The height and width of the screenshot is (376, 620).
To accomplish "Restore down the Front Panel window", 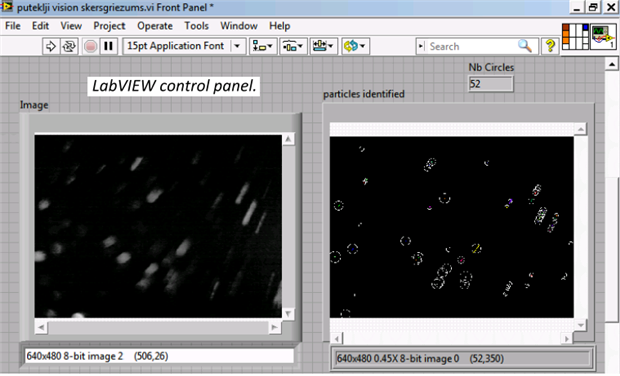I will (x=593, y=8).
